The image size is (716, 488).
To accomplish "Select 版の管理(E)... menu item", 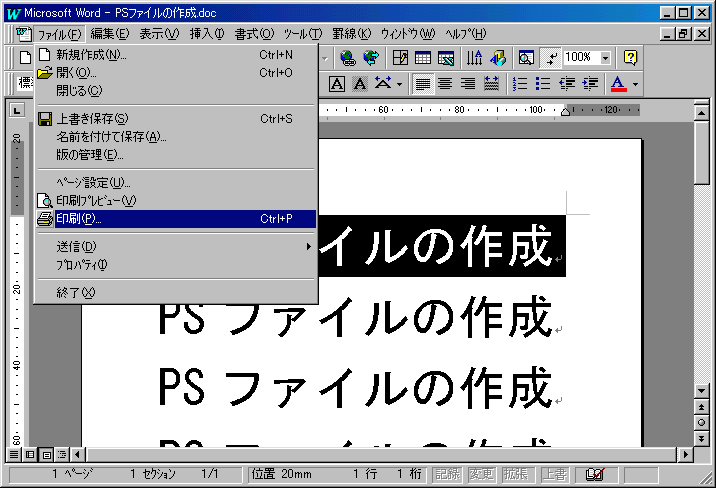I will pyautogui.click(x=176, y=155).
